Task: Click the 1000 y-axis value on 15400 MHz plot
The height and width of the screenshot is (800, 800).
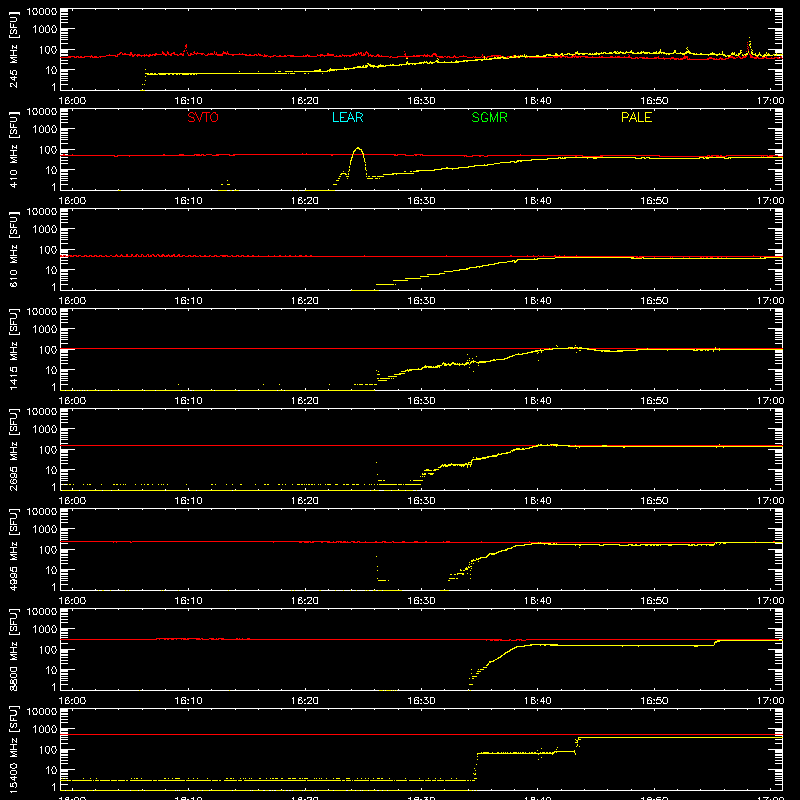Action: (45, 730)
